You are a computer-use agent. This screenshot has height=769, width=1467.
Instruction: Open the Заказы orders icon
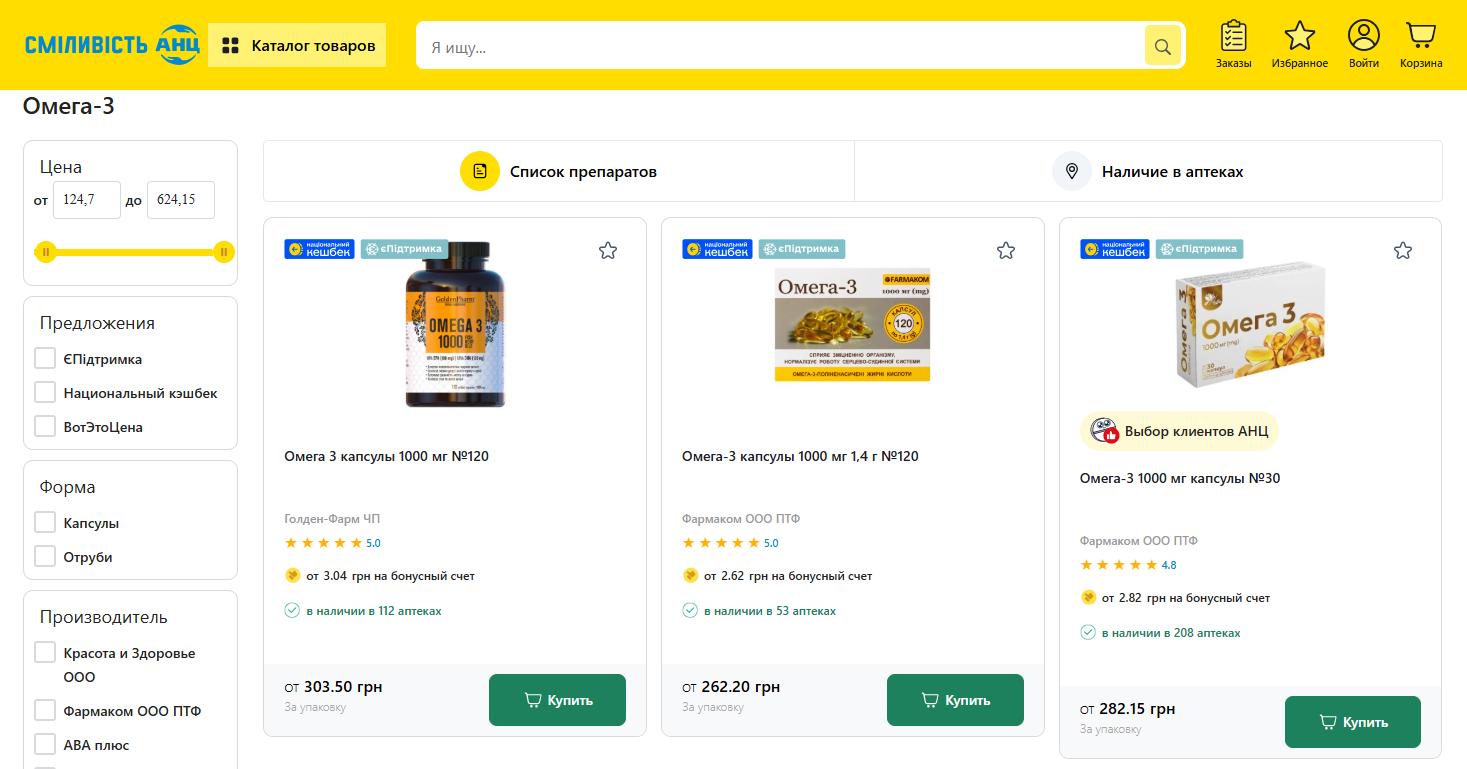pos(1233,45)
